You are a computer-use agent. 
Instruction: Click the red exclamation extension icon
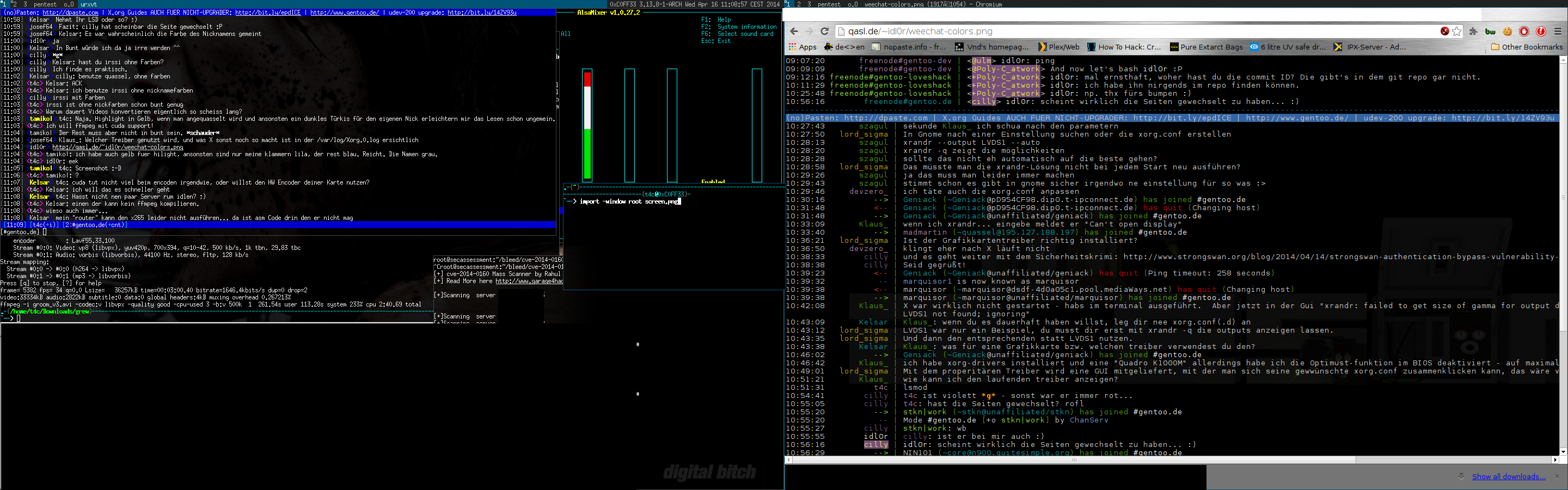(1541, 31)
